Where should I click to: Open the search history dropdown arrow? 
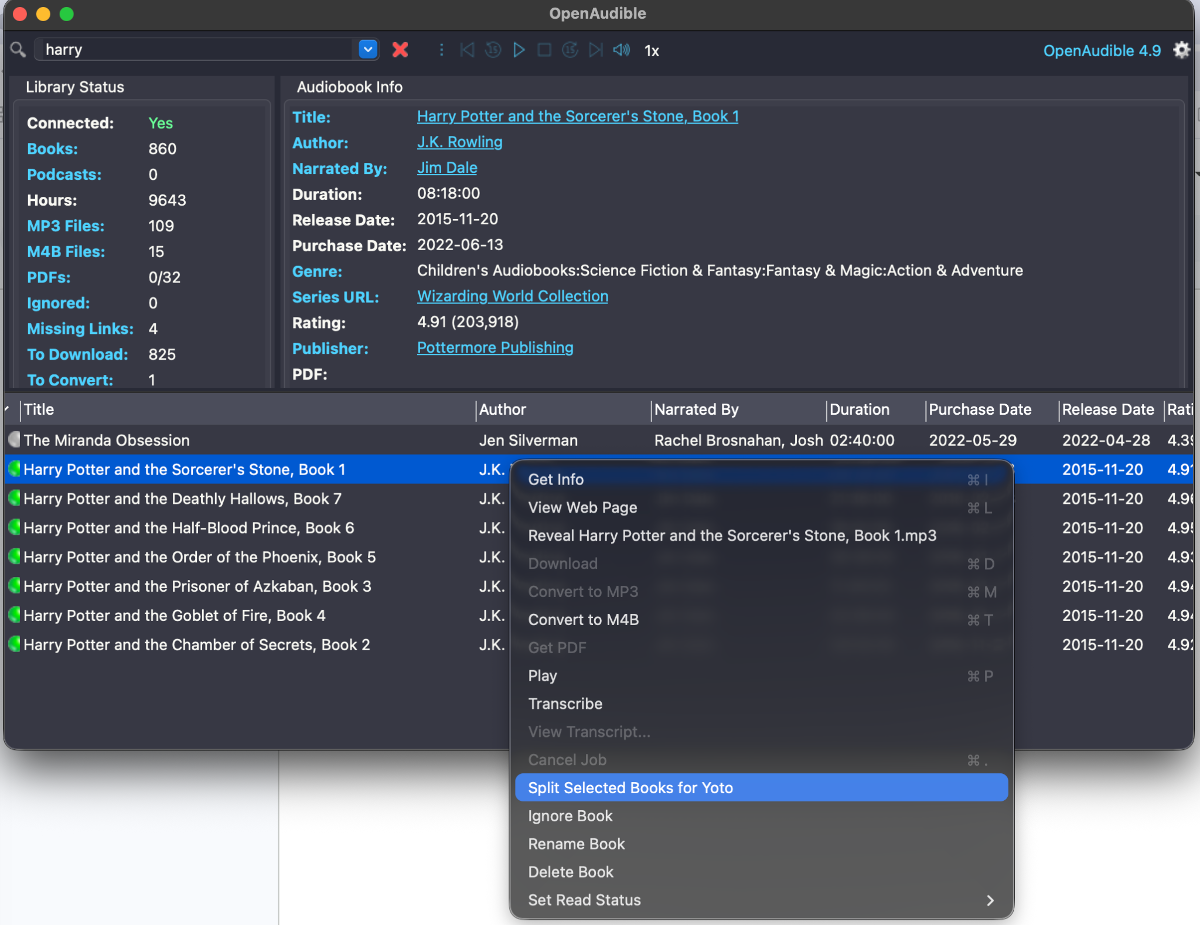(368, 49)
